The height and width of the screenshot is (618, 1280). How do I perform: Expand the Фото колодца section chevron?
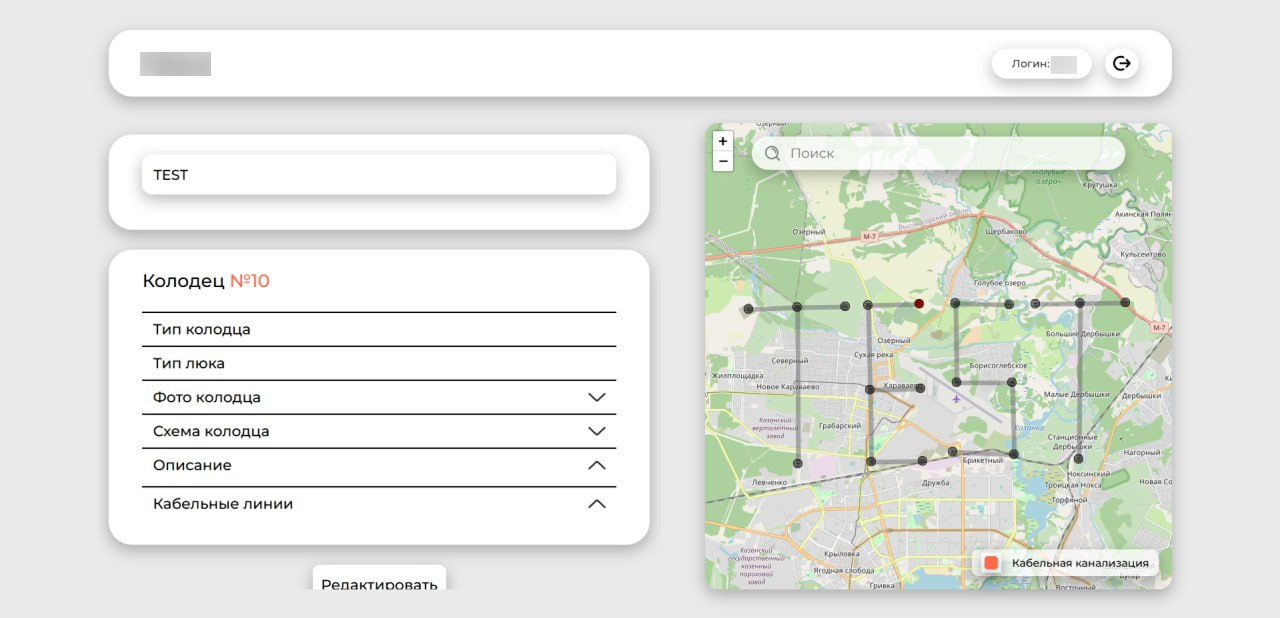pyautogui.click(x=597, y=397)
